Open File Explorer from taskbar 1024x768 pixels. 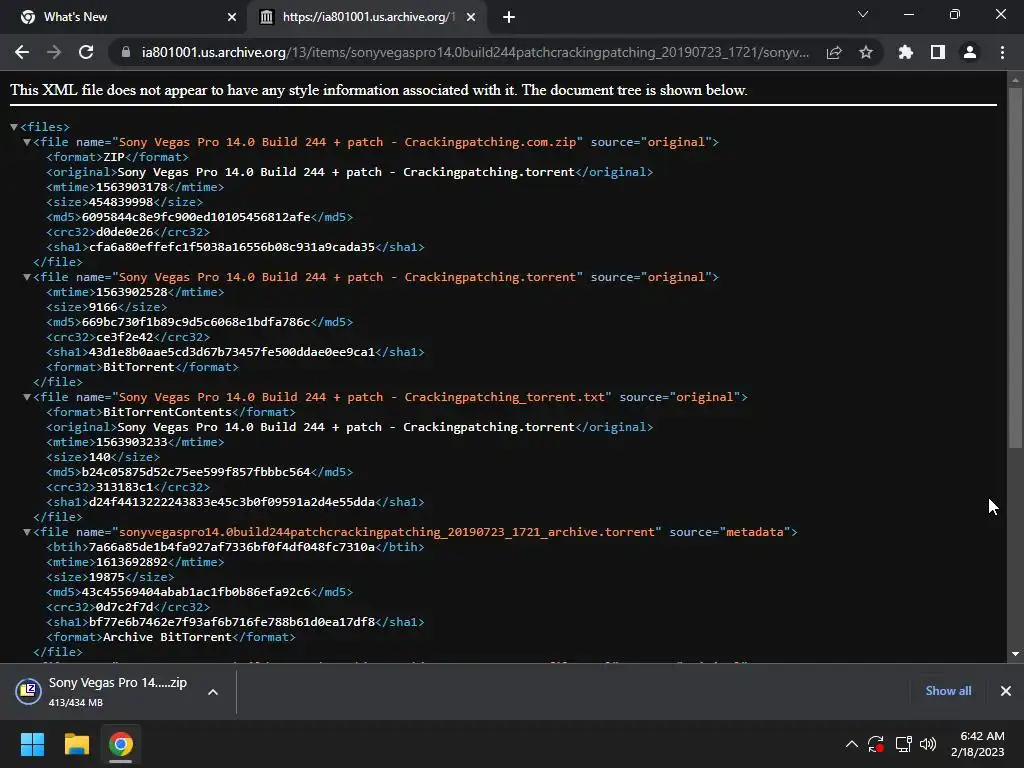[x=76, y=744]
